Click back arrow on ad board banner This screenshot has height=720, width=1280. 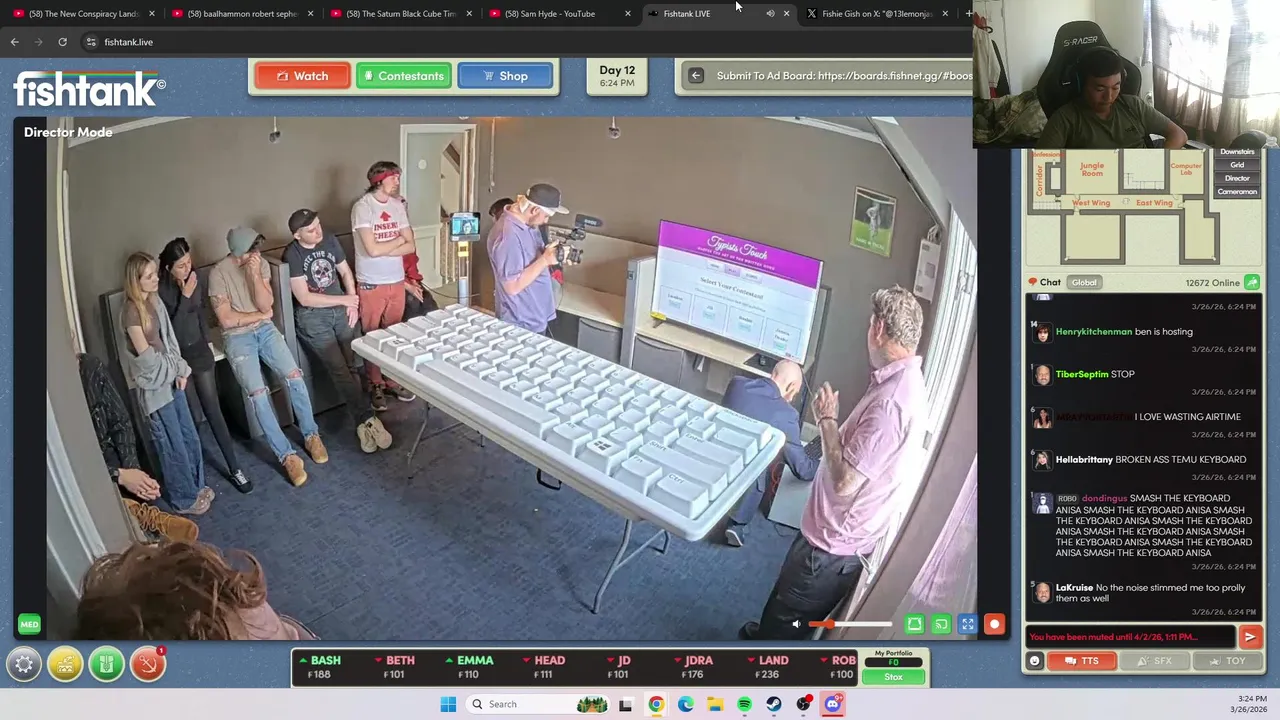pyautogui.click(x=696, y=76)
